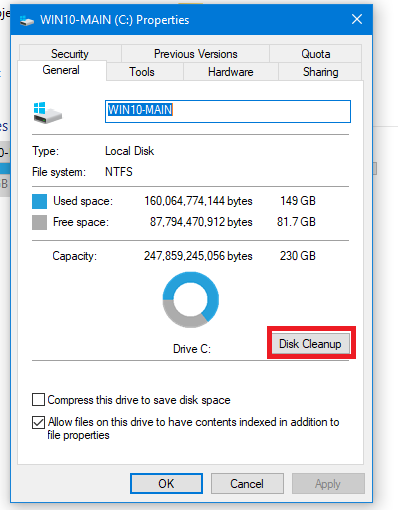This screenshot has height=510, width=398.
Task: Click the blue Used space color square
Action: (39, 201)
